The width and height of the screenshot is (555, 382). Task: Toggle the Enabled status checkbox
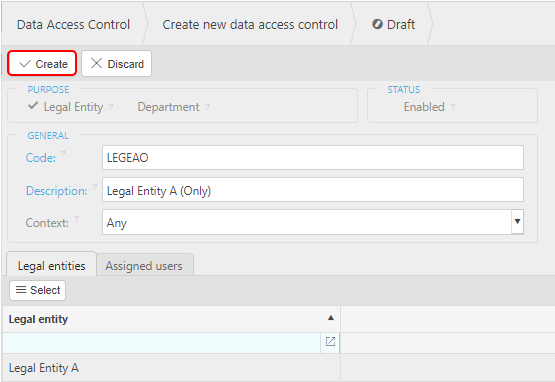click(x=424, y=107)
